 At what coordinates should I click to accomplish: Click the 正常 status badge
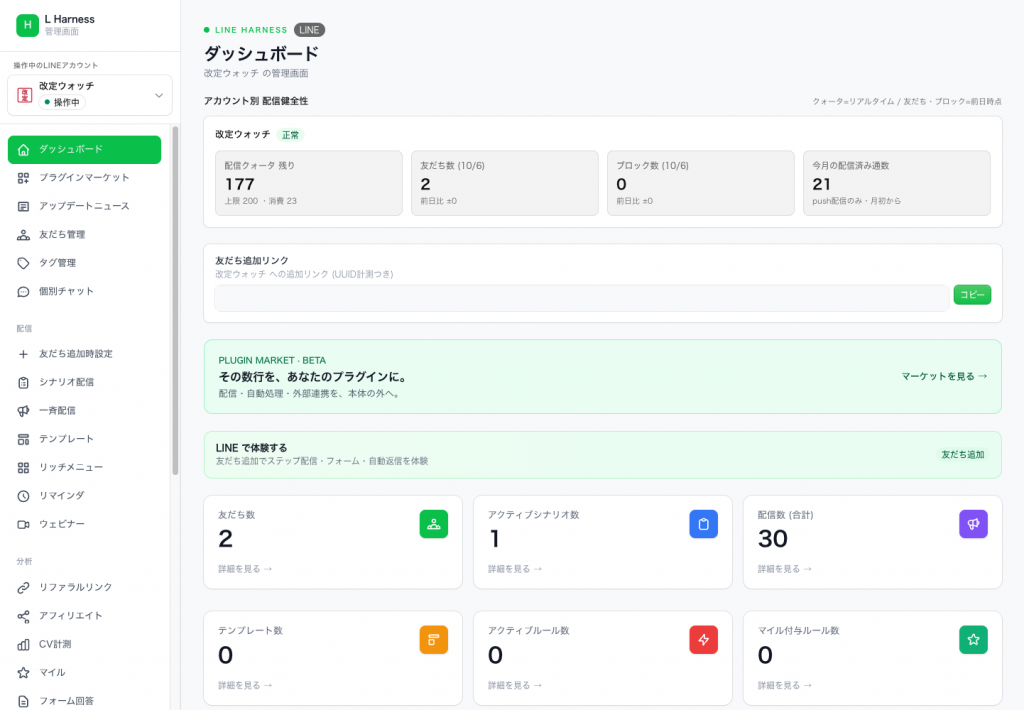(x=290, y=135)
